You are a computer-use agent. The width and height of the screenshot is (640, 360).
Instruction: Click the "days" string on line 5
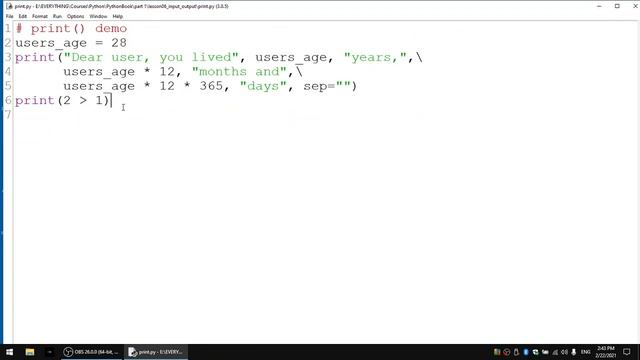[263, 86]
